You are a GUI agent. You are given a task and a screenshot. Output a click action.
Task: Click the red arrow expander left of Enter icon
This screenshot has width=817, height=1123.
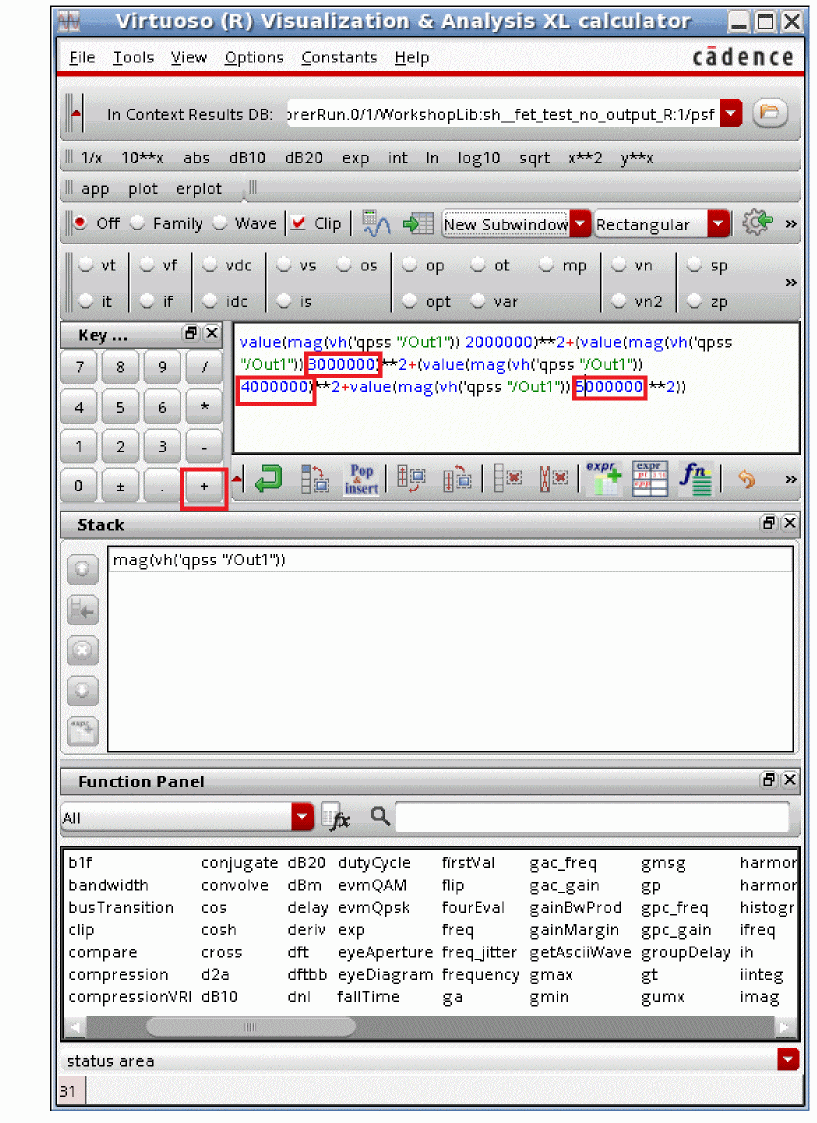237,478
